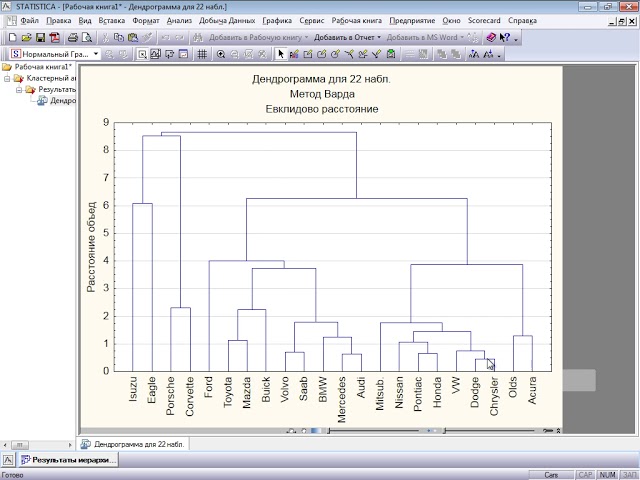The image size is (640, 480).
Task: Click the decrease font size icon
Action: click(x=488, y=54)
